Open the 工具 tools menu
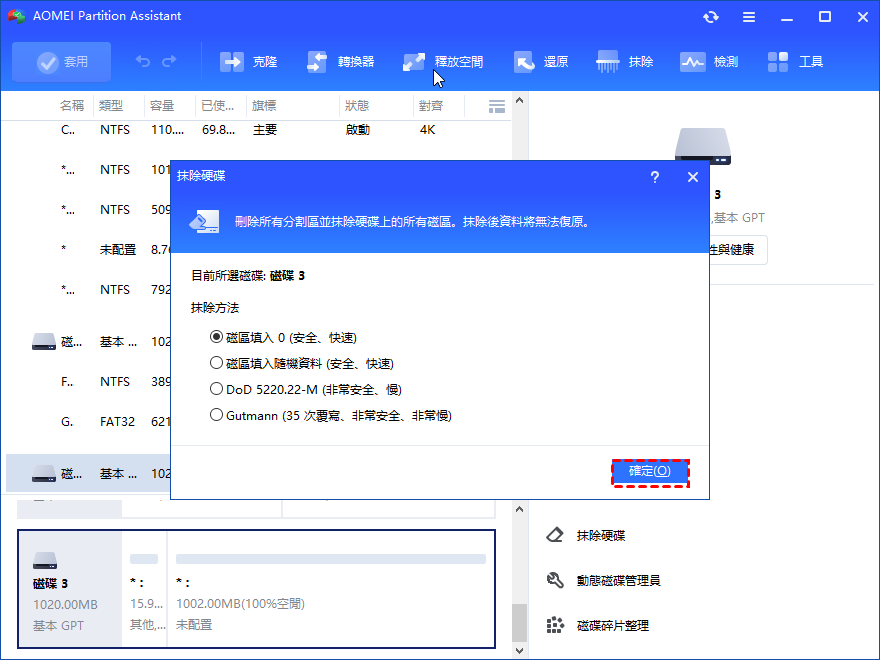The height and width of the screenshot is (660, 880). pyautogui.click(x=795, y=62)
